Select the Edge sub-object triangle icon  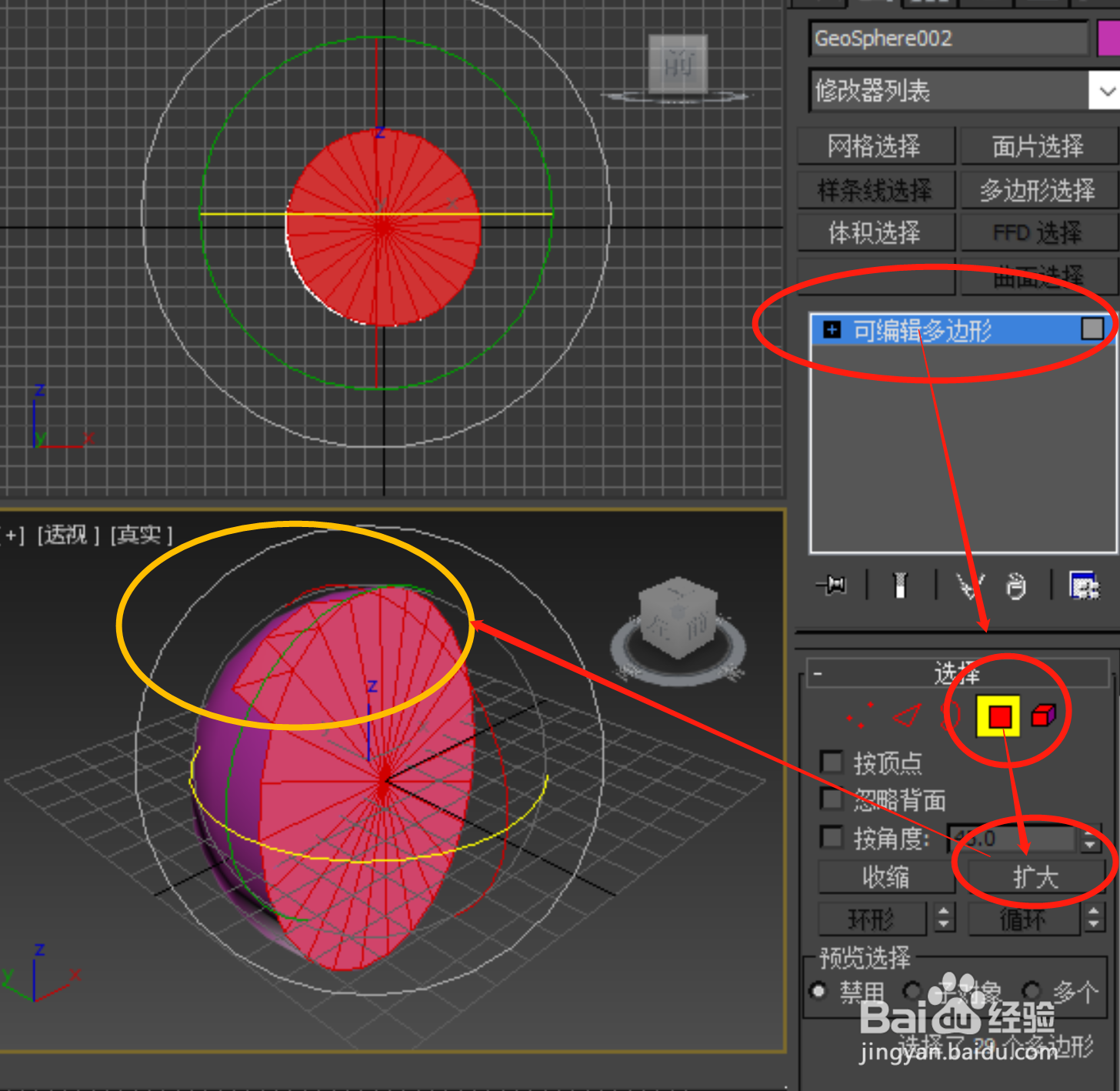coord(908,716)
